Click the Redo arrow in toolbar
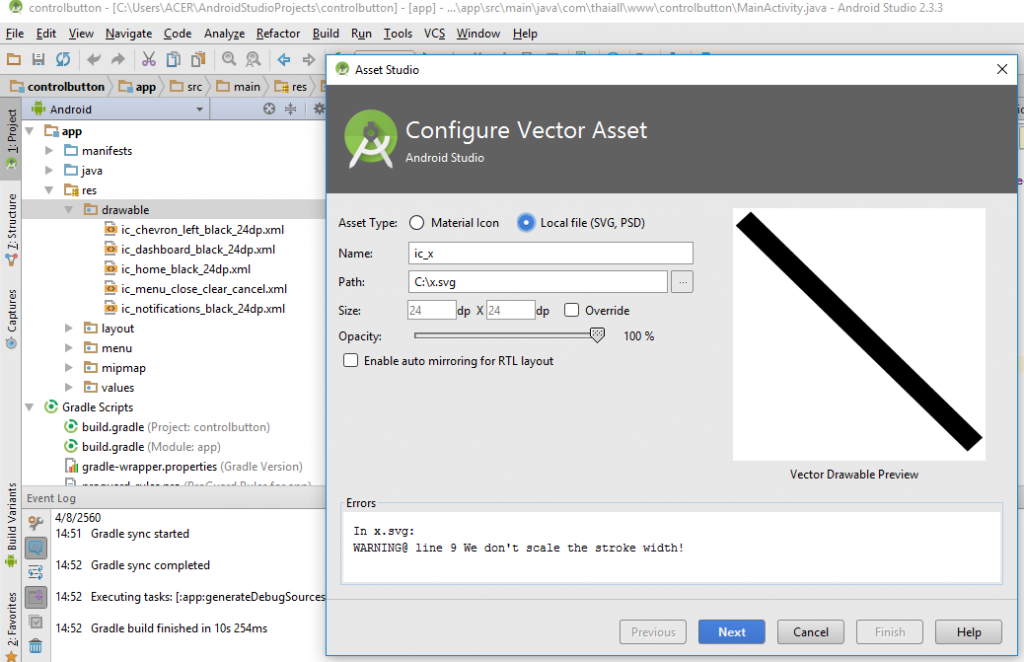This screenshot has height=662, width=1024. 118,59
